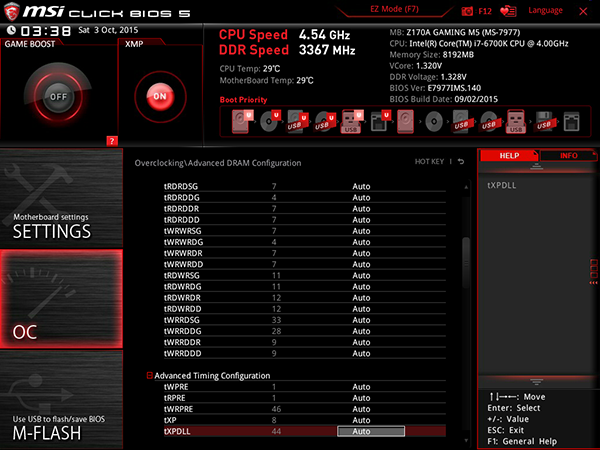Click the Boot Priority label
Image resolution: width=600 pixels, height=450 pixels.
243,100
